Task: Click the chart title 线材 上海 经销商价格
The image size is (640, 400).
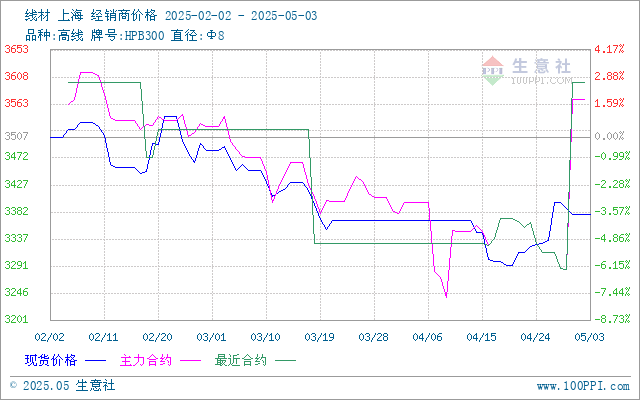Action: 91,16
